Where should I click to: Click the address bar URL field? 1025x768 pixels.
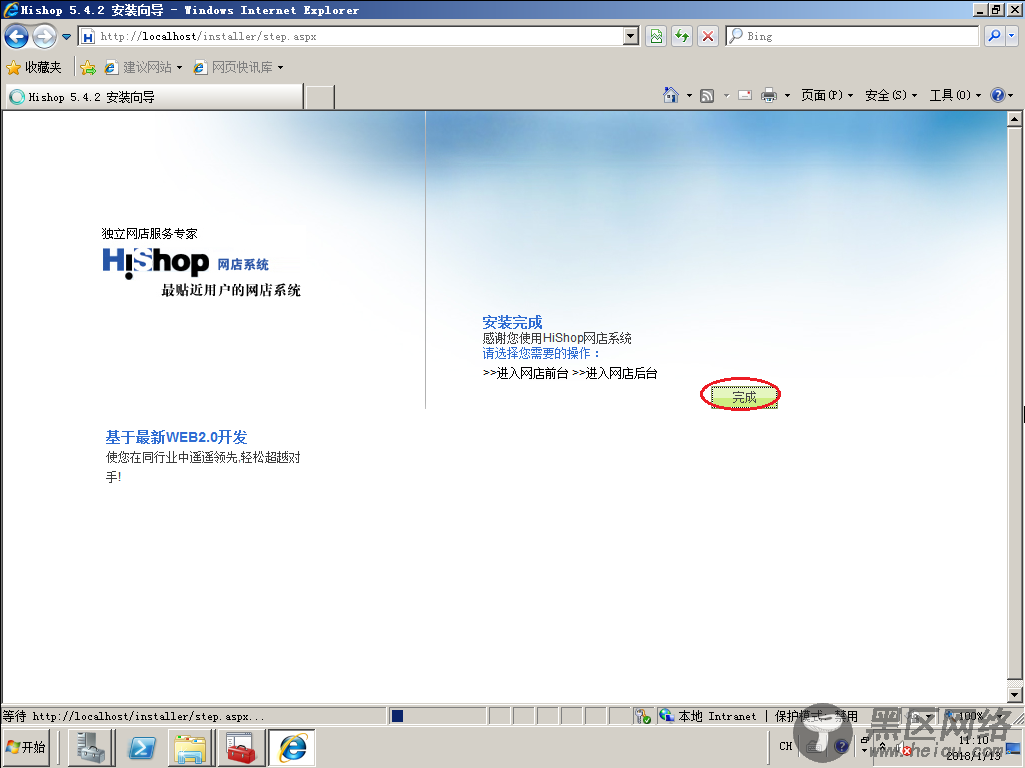350,37
